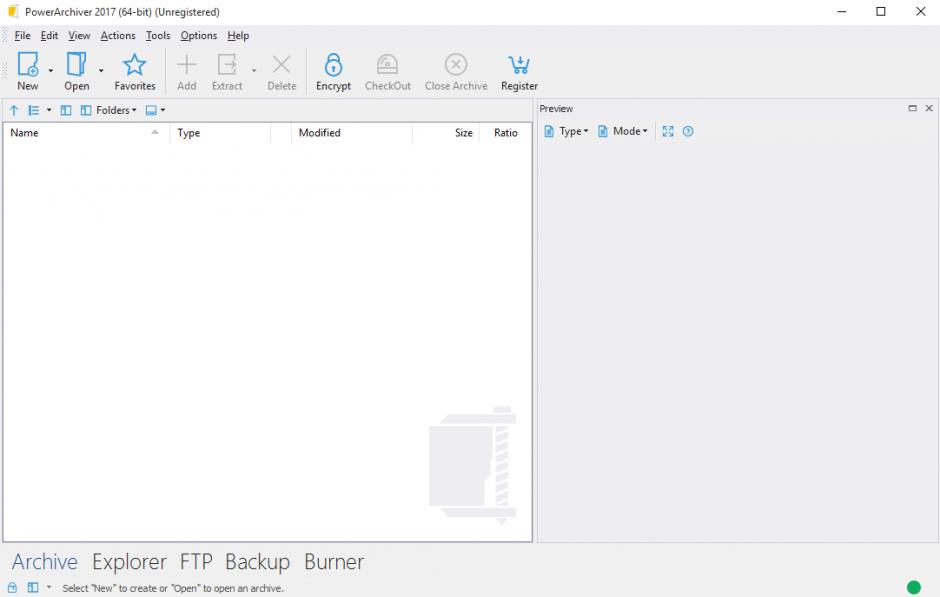
Task: Click the list view style icon
Action: click(34, 110)
